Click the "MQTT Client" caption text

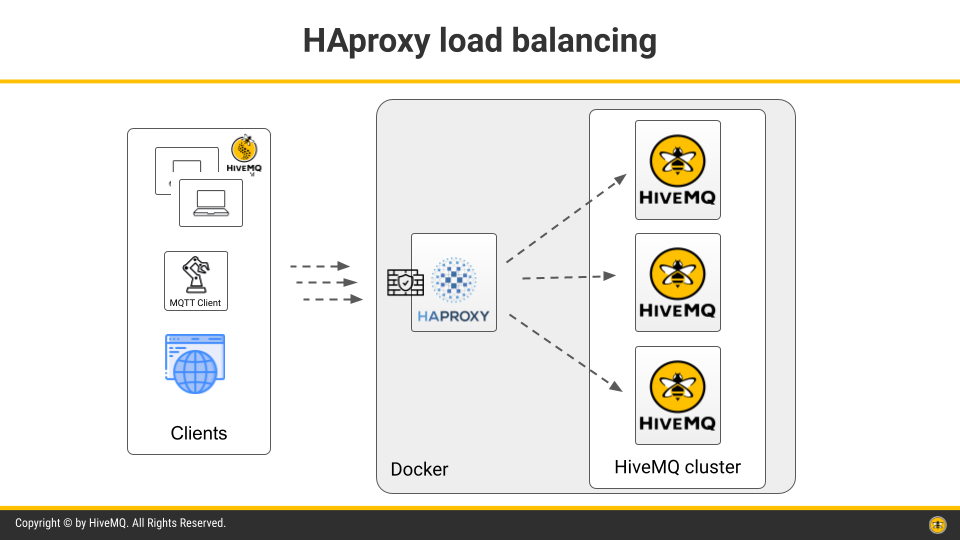click(x=195, y=302)
